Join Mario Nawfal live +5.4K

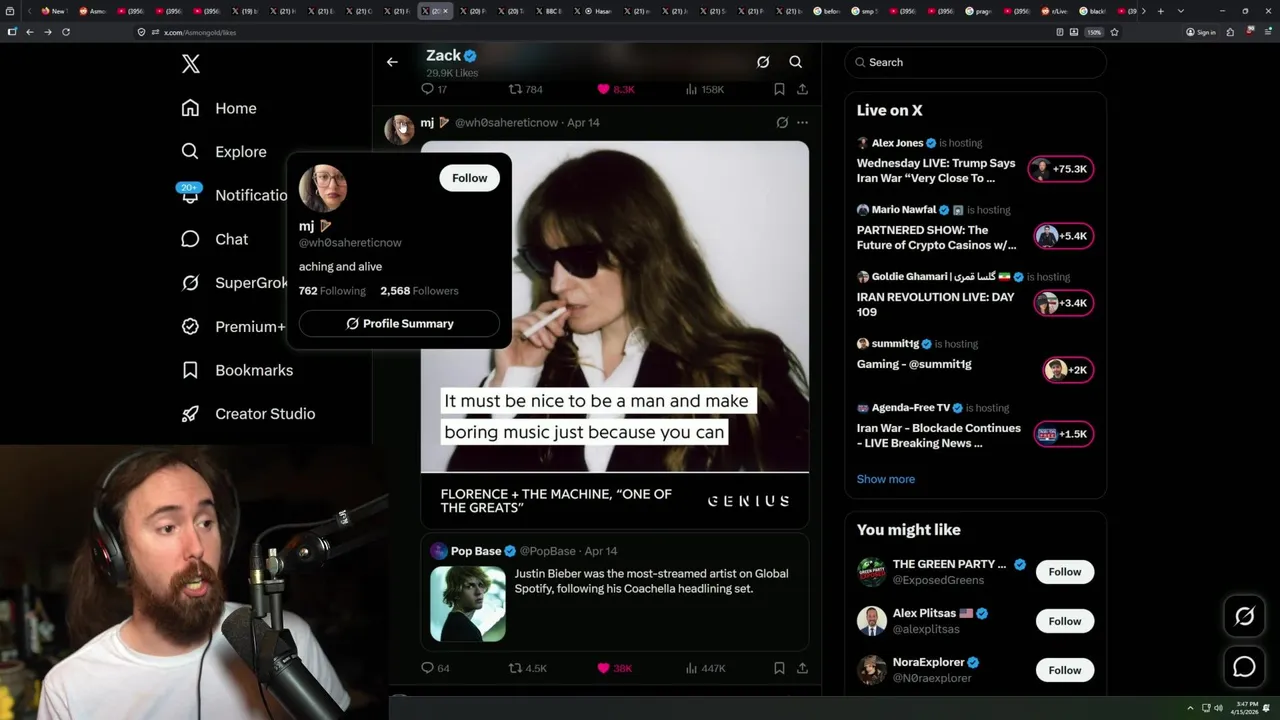(1063, 236)
